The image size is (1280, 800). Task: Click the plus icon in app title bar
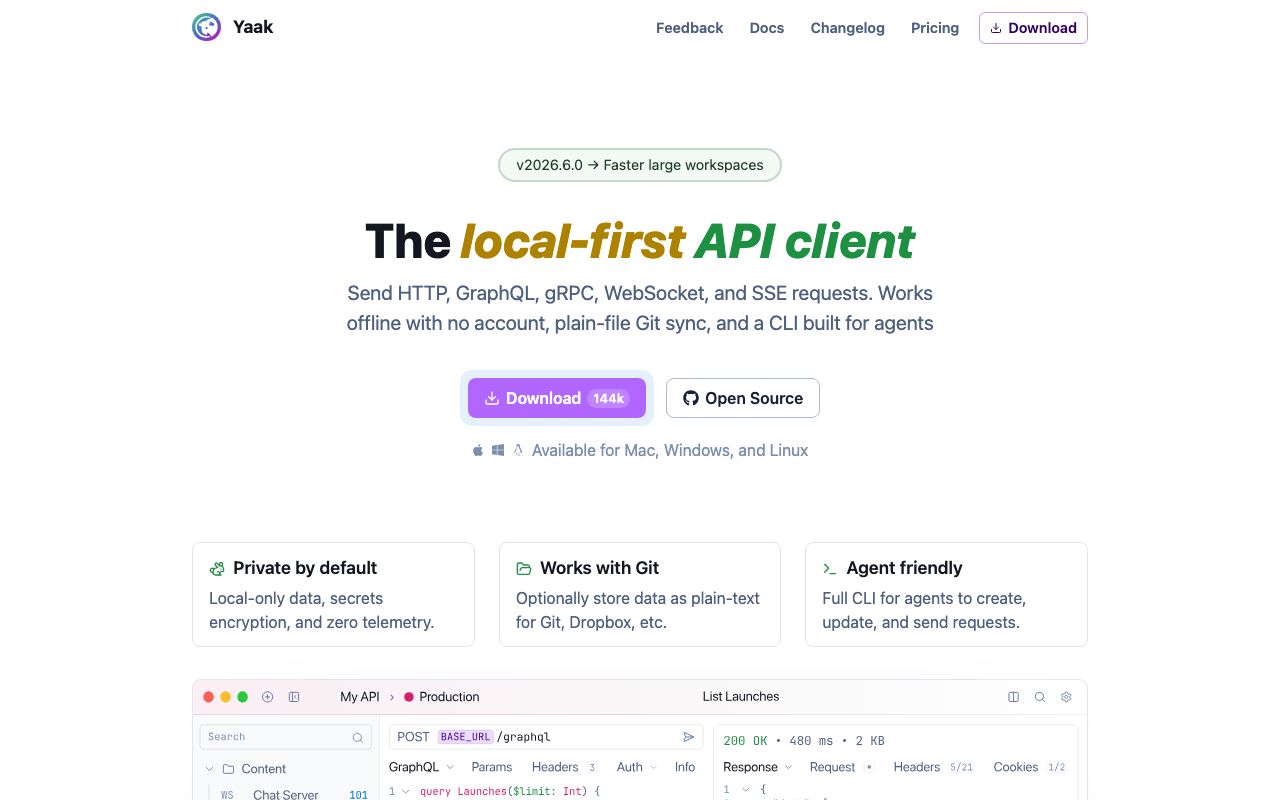tap(267, 697)
